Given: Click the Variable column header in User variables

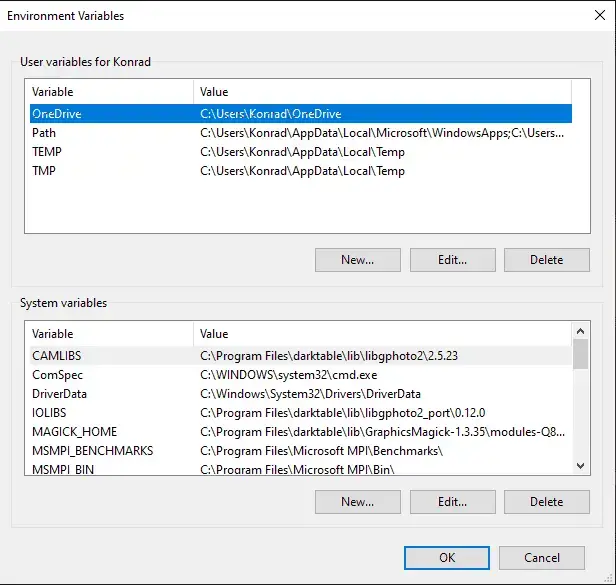Looking at the screenshot, I should tap(112, 92).
